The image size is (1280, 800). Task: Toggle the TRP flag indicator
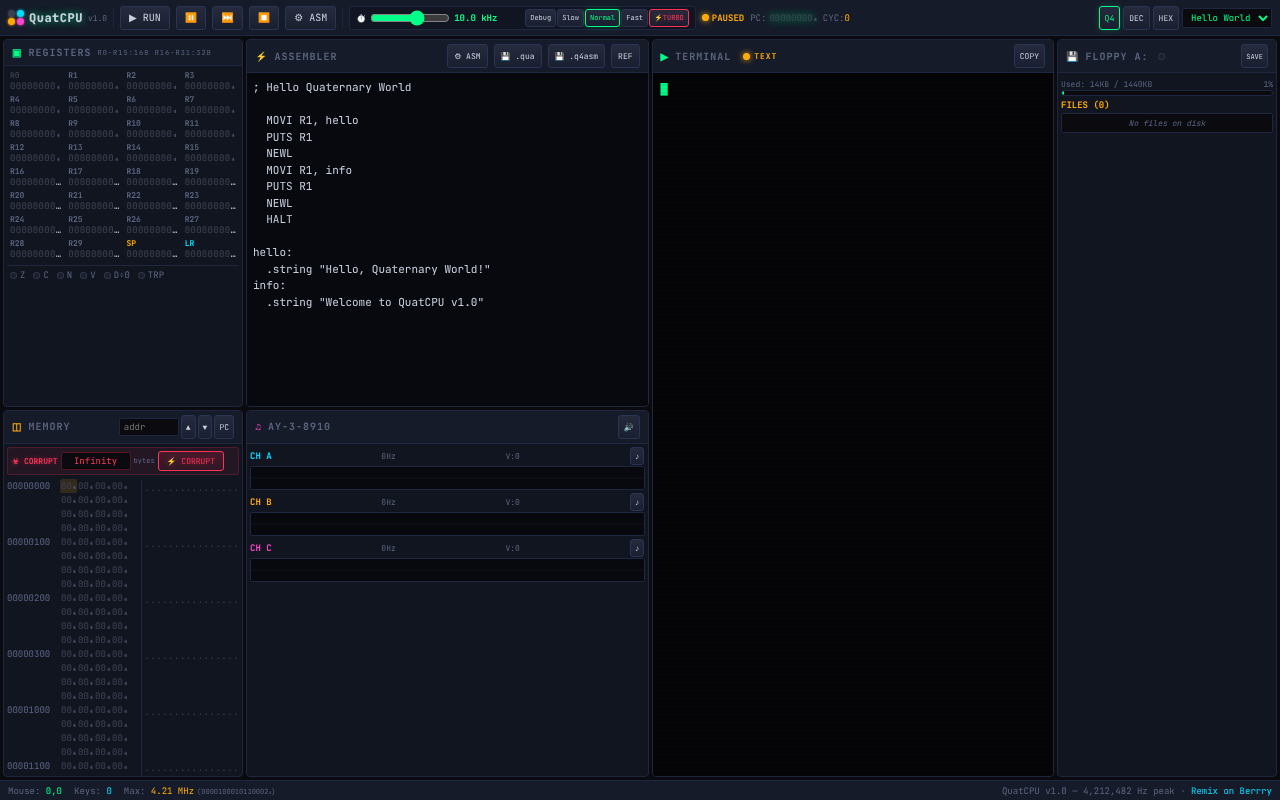pyautogui.click(x=151, y=275)
